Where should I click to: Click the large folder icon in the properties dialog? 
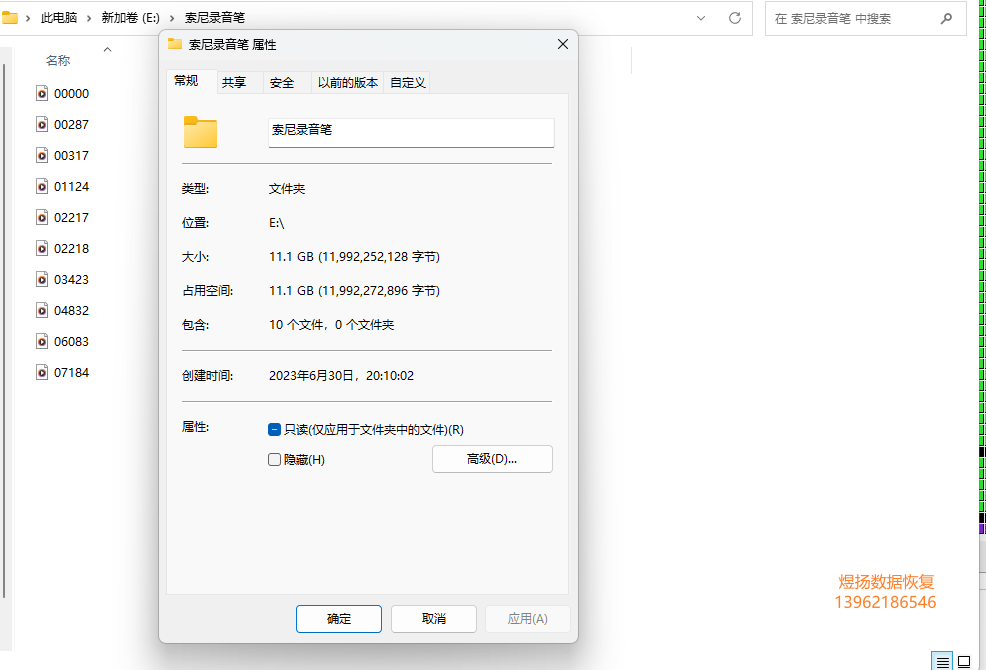click(x=200, y=132)
